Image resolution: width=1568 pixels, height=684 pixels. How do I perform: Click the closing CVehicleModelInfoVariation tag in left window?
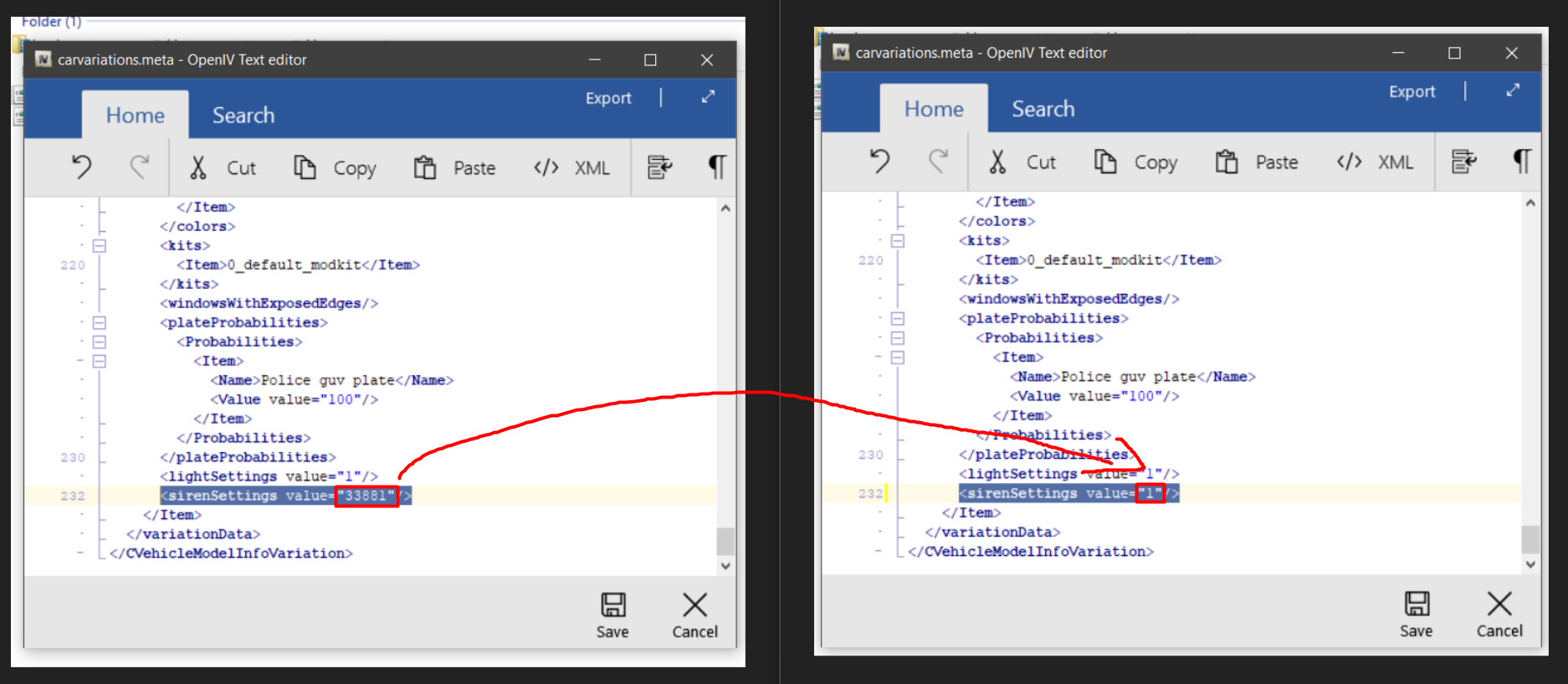pyautogui.click(x=231, y=553)
